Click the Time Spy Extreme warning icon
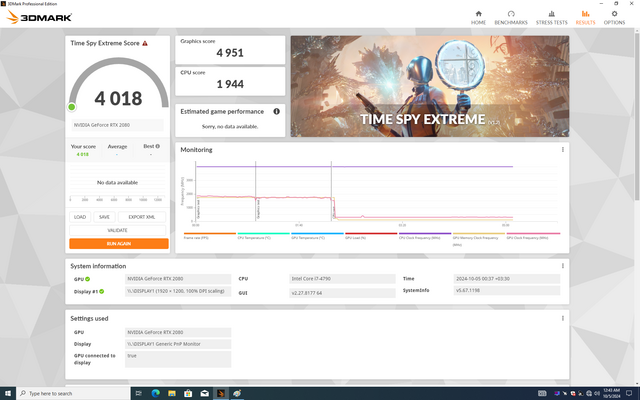The height and width of the screenshot is (400, 640). tap(145, 43)
